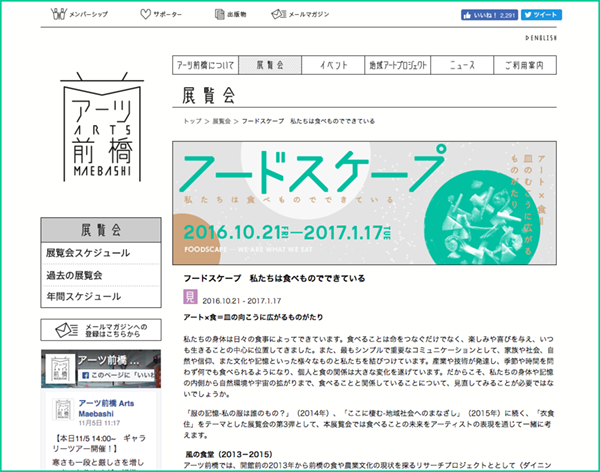The height and width of the screenshot is (472, 600).
Task: Select the ニュース navigation tab
Action: [x=461, y=64]
